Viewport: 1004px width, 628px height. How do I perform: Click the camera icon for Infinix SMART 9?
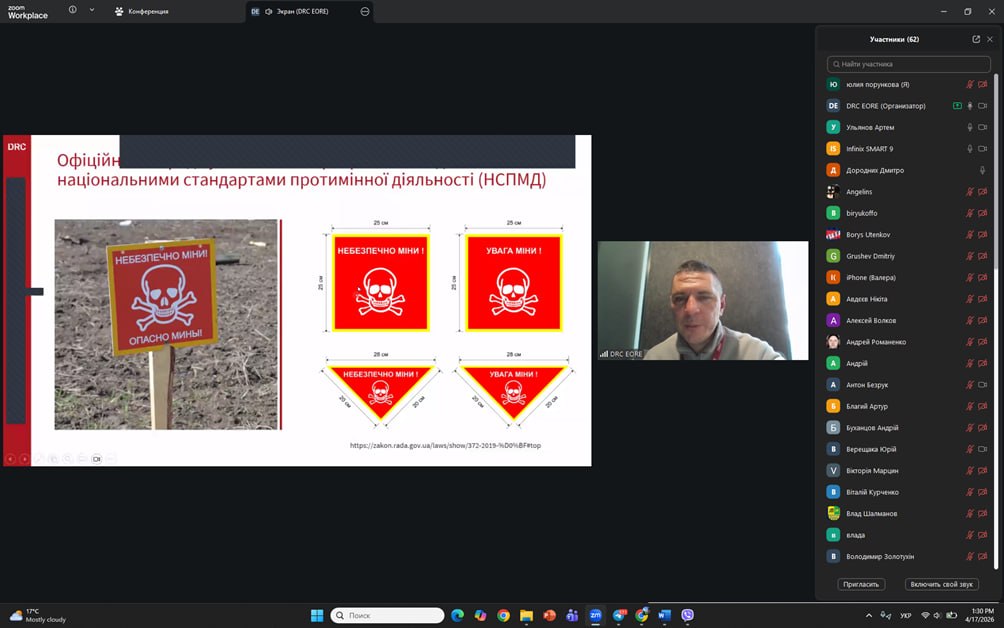point(982,149)
